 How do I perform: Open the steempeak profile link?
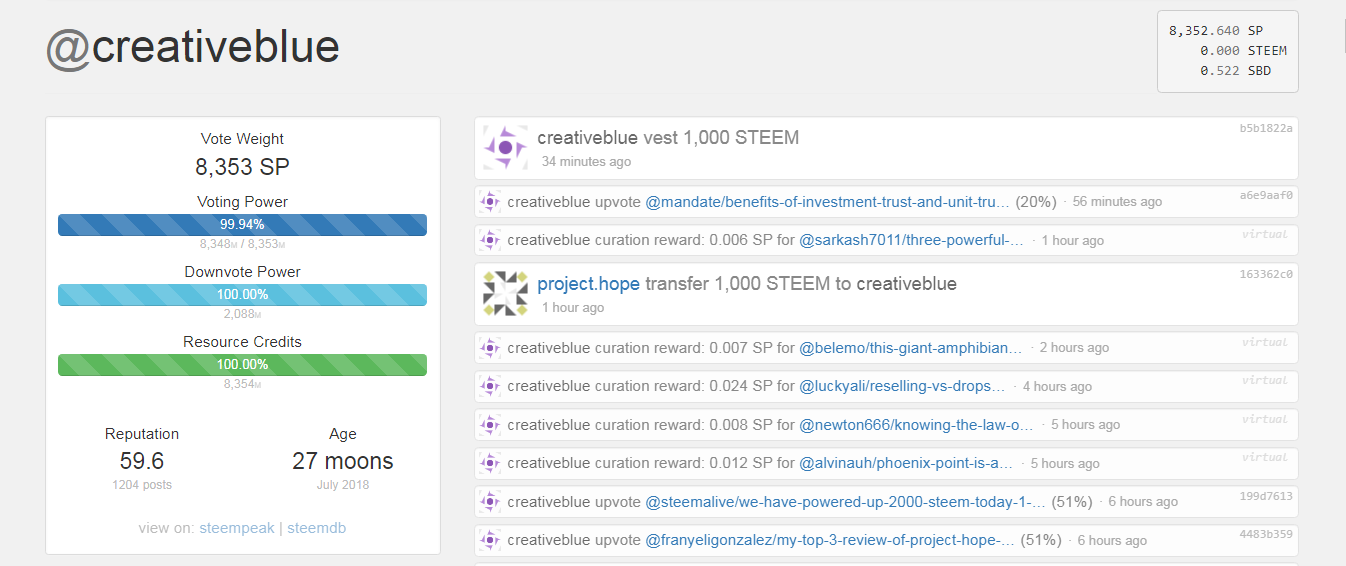coord(237,528)
